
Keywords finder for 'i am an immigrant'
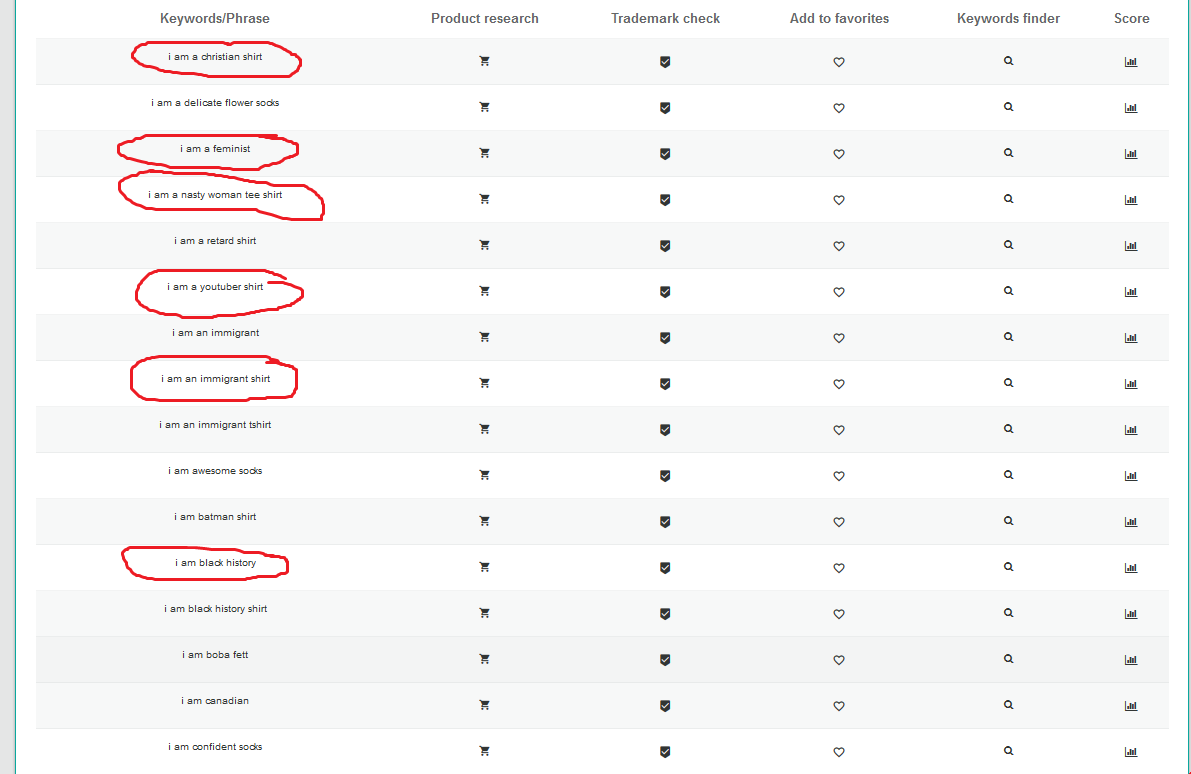click(x=1008, y=337)
